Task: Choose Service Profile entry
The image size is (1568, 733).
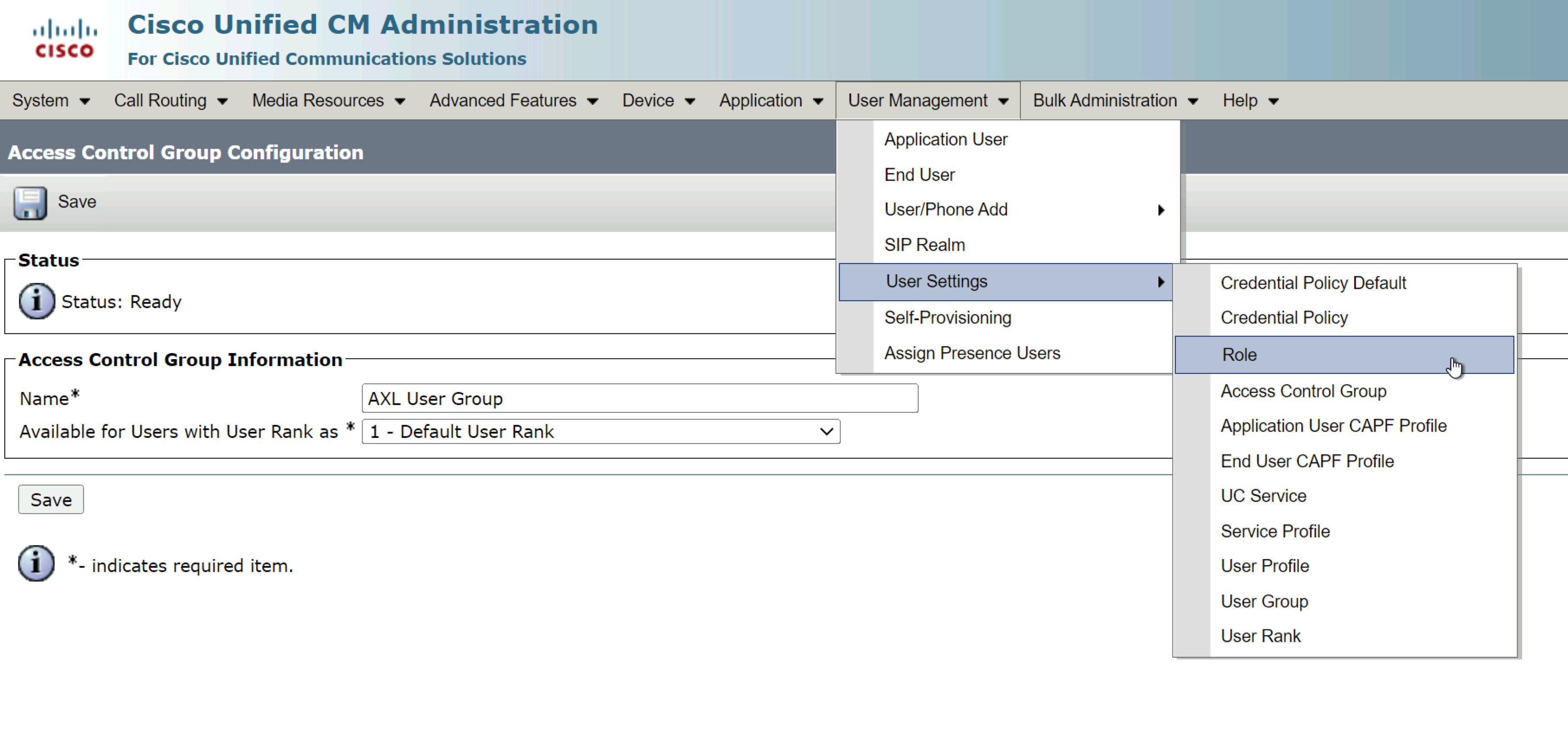Action: pyautogui.click(x=1344, y=531)
